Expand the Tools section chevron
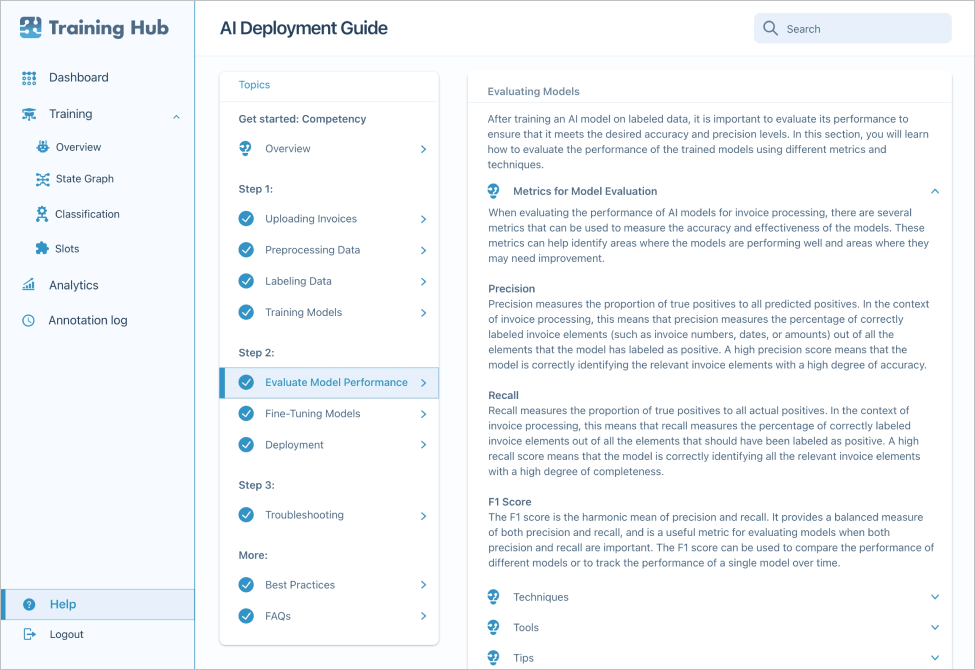975x670 pixels. (934, 628)
